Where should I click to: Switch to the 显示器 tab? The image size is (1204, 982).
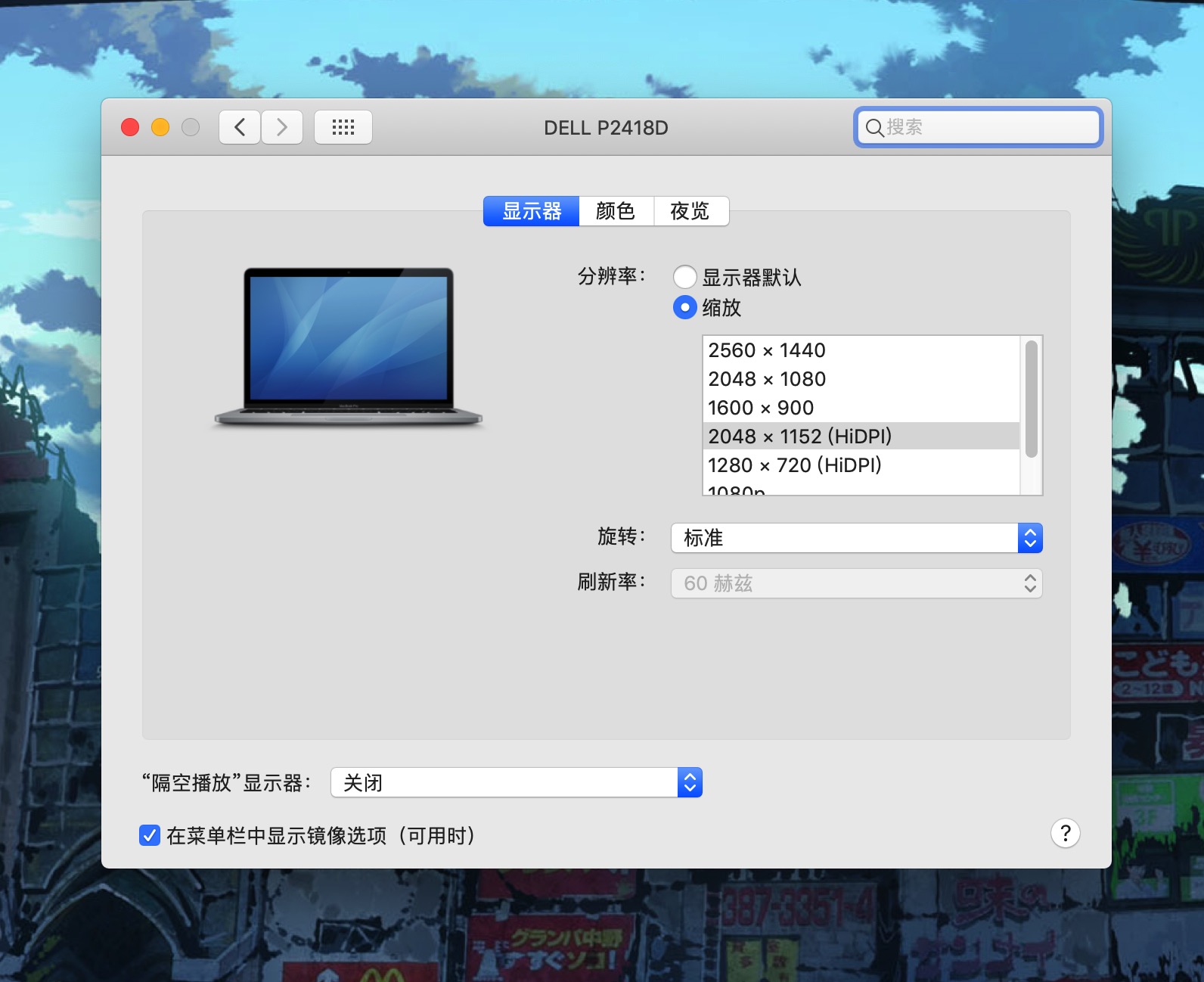point(532,211)
